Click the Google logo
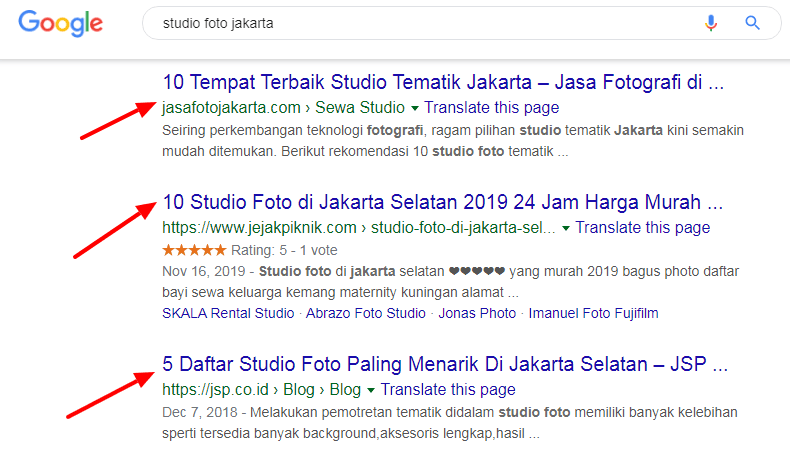790x454 pixels. (x=59, y=23)
